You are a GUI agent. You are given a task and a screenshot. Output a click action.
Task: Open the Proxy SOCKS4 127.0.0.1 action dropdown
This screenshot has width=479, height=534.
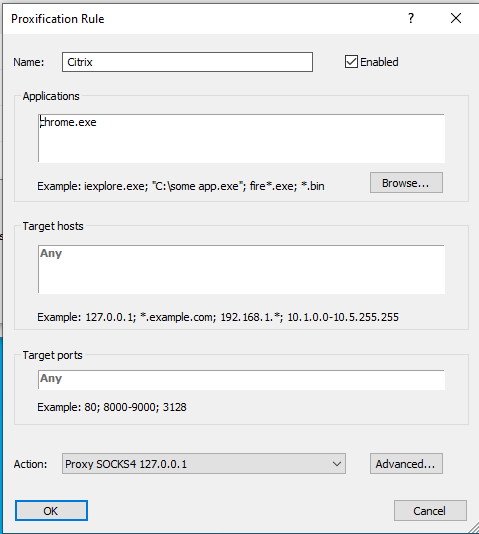pyautogui.click(x=204, y=464)
